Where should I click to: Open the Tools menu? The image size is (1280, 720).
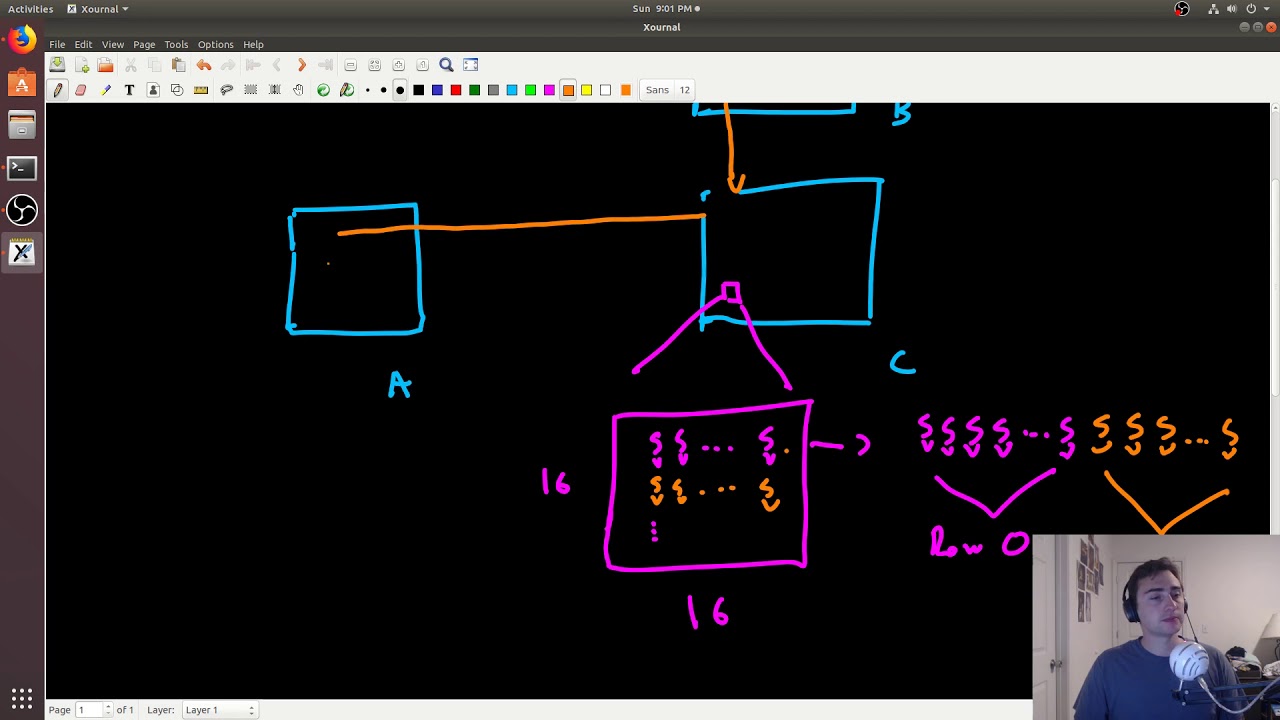point(176,44)
